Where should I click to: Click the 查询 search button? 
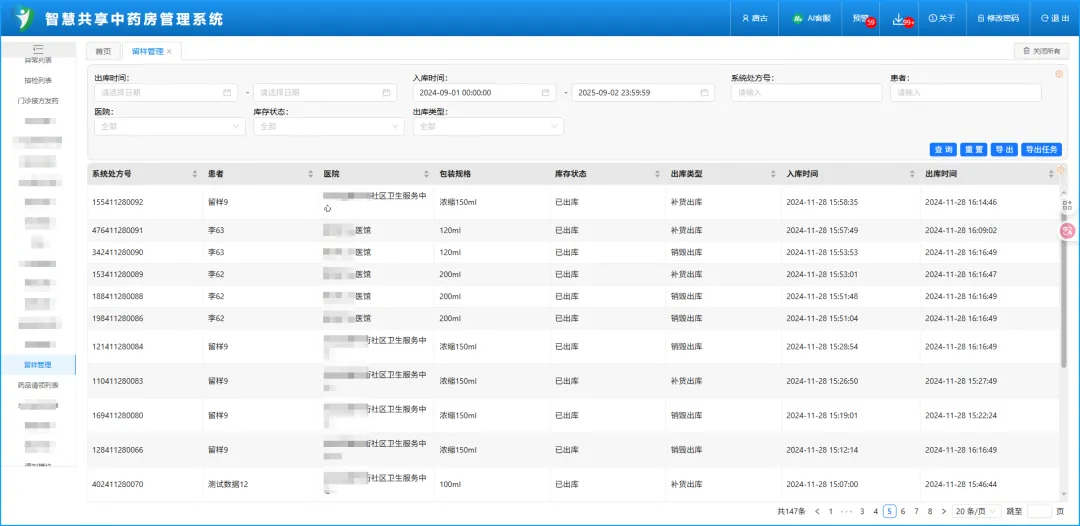(x=942, y=149)
